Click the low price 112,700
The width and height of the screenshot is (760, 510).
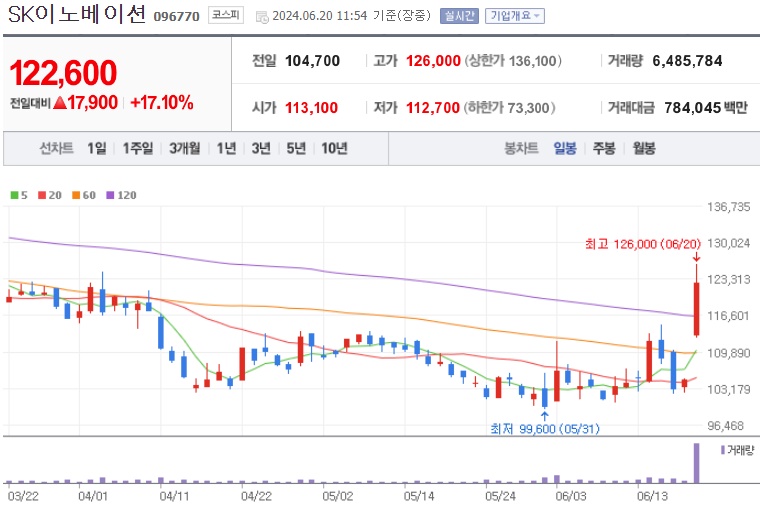[433, 107]
